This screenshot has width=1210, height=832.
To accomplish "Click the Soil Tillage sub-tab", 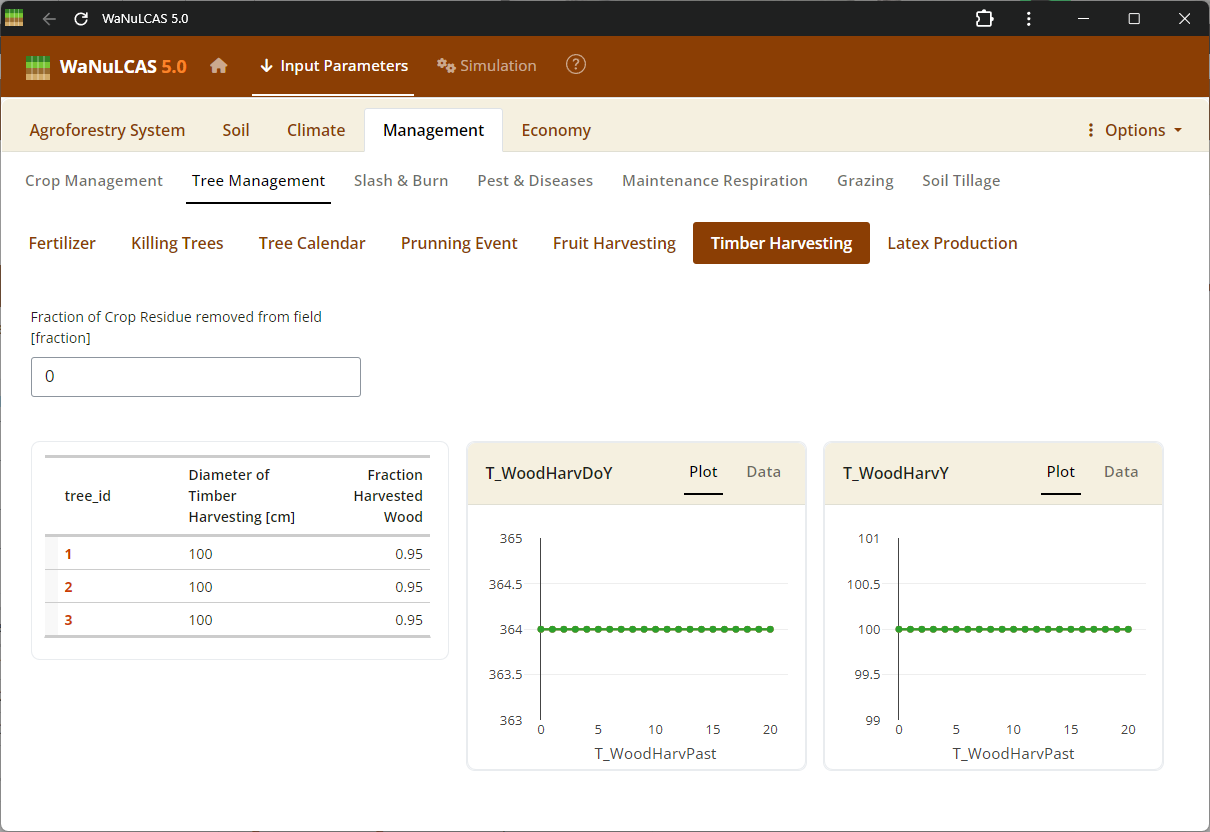I will pos(961,181).
